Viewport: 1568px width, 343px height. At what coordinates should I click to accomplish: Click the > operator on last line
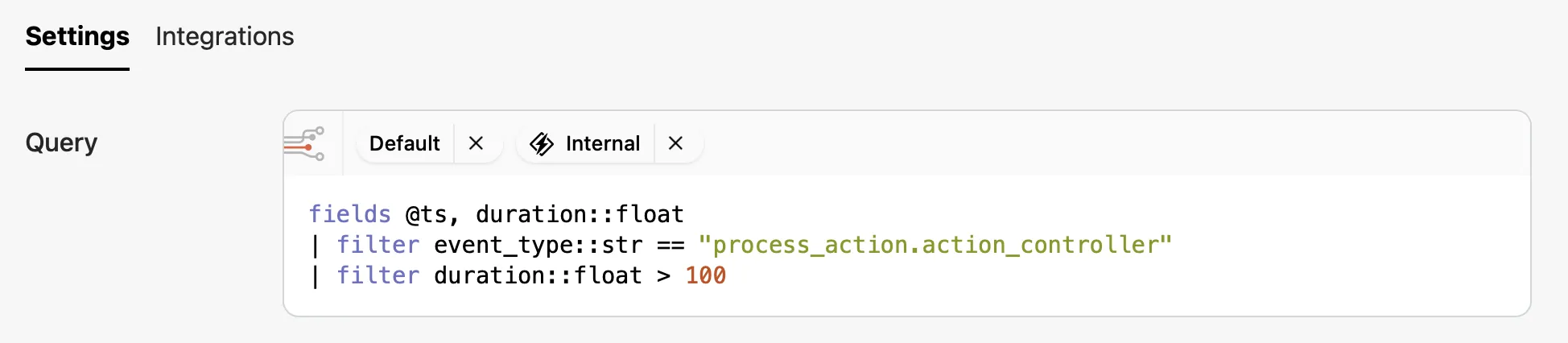point(663,275)
